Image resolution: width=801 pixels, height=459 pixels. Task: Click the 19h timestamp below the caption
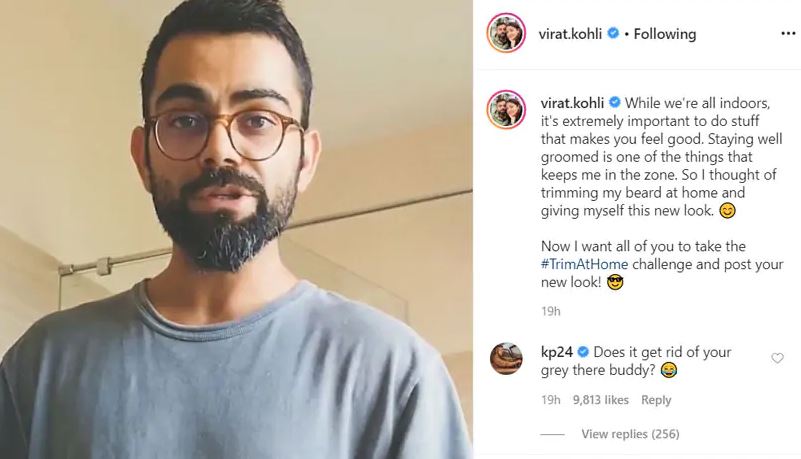(x=548, y=311)
